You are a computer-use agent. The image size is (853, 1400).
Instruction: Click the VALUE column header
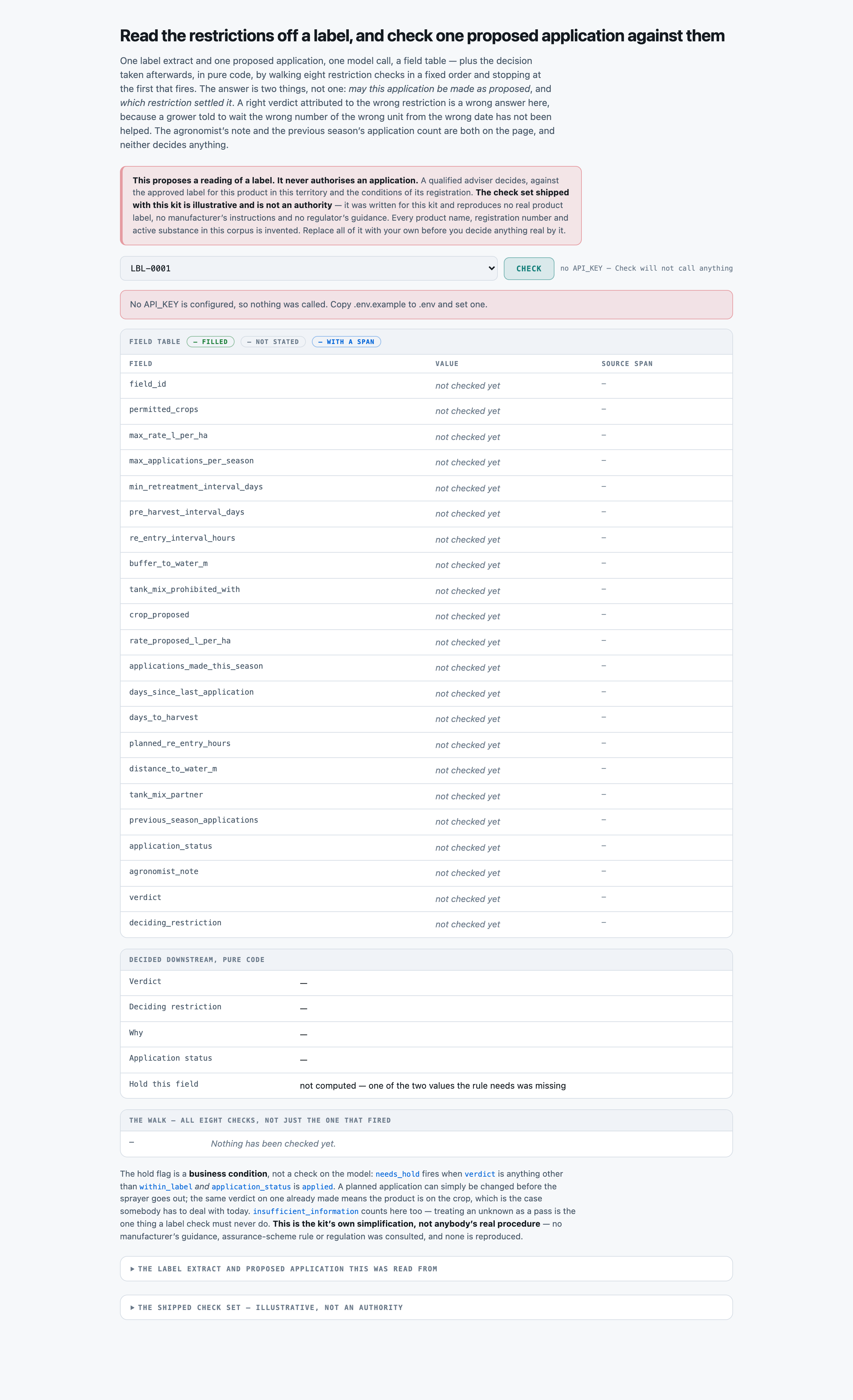pyautogui.click(x=447, y=364)
